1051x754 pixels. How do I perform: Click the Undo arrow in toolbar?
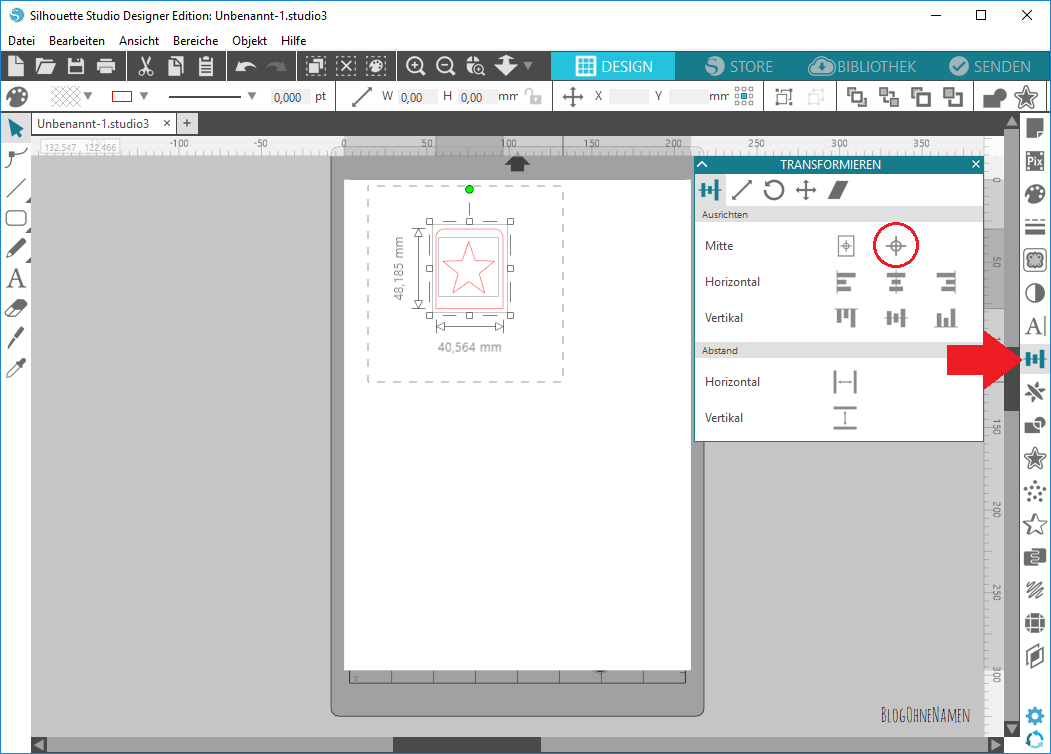[245, 67]
